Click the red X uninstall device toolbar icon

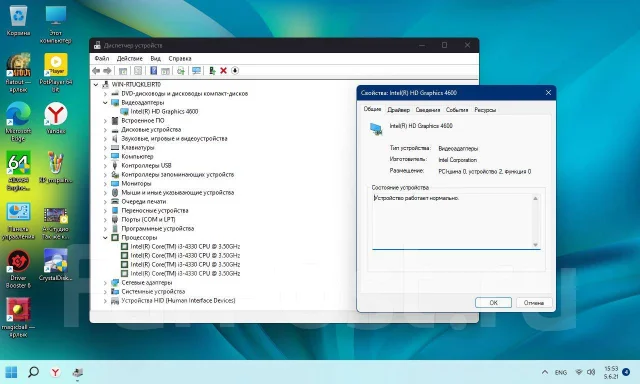223,71
